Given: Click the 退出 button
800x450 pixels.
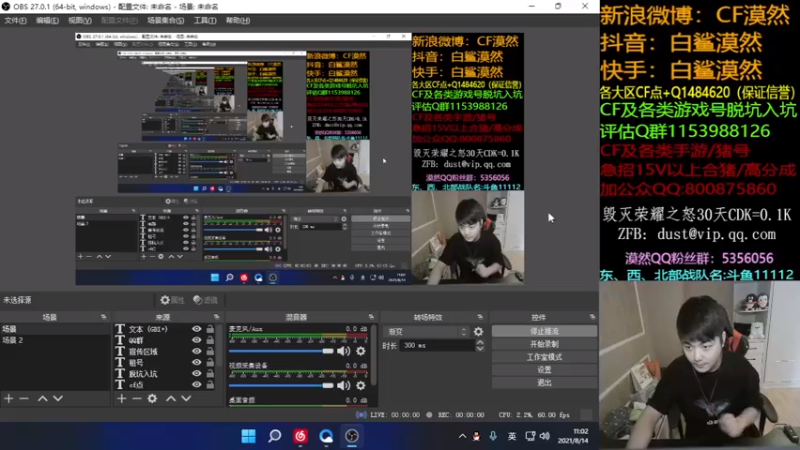Looking at the screenshot, I should coord(544,383).
